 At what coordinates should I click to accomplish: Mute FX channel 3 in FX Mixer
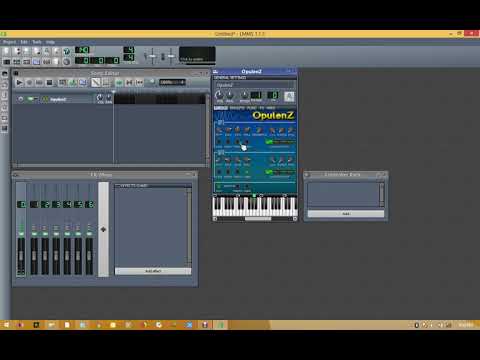coord(56,234)
